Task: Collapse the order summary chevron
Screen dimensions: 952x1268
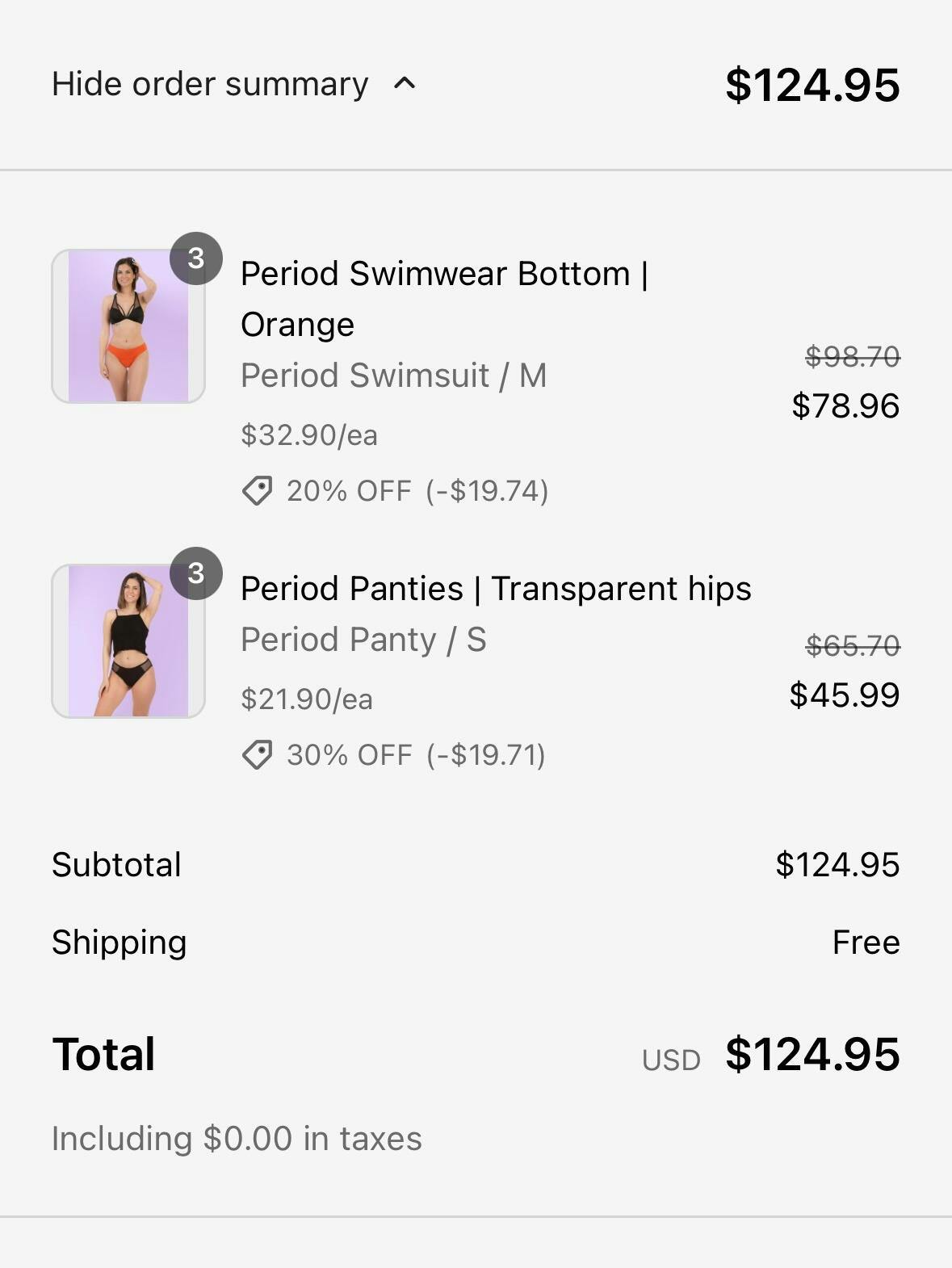Action: (405, 83)
